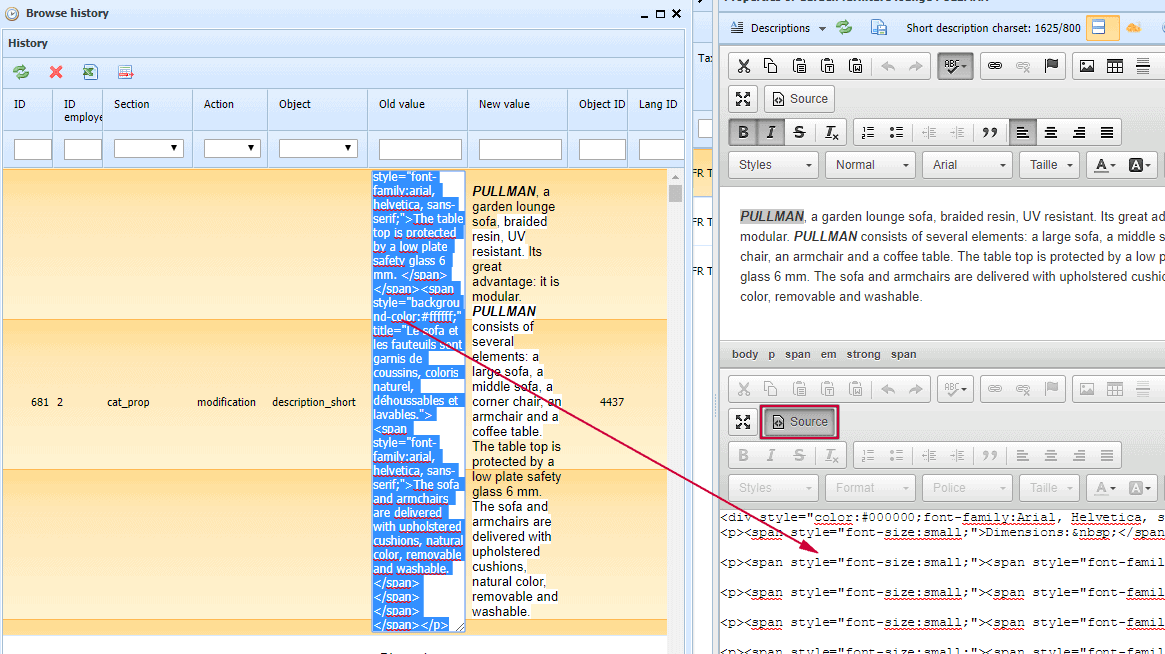Insert link using chain icon

(994, 66)
